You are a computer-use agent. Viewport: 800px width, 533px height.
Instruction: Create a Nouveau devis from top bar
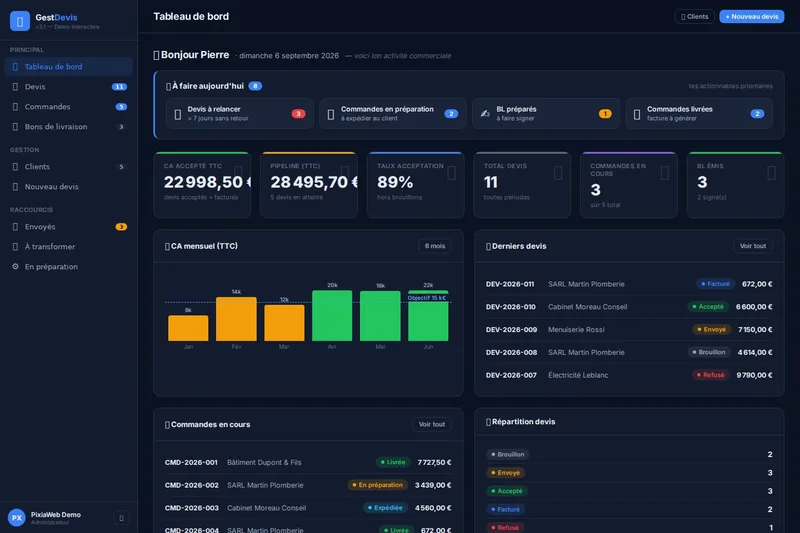tap(752, 16)
